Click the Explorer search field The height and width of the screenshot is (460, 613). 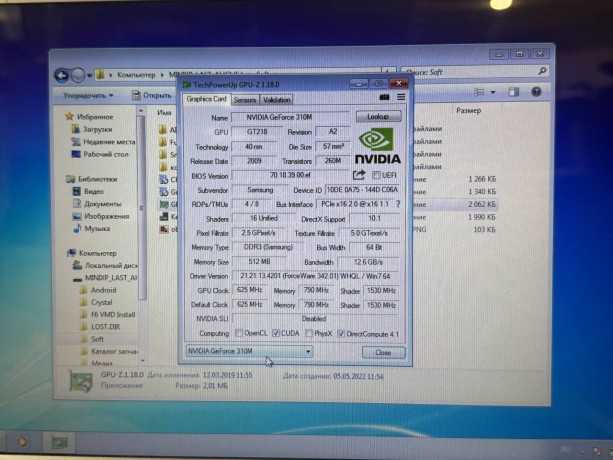474,72
